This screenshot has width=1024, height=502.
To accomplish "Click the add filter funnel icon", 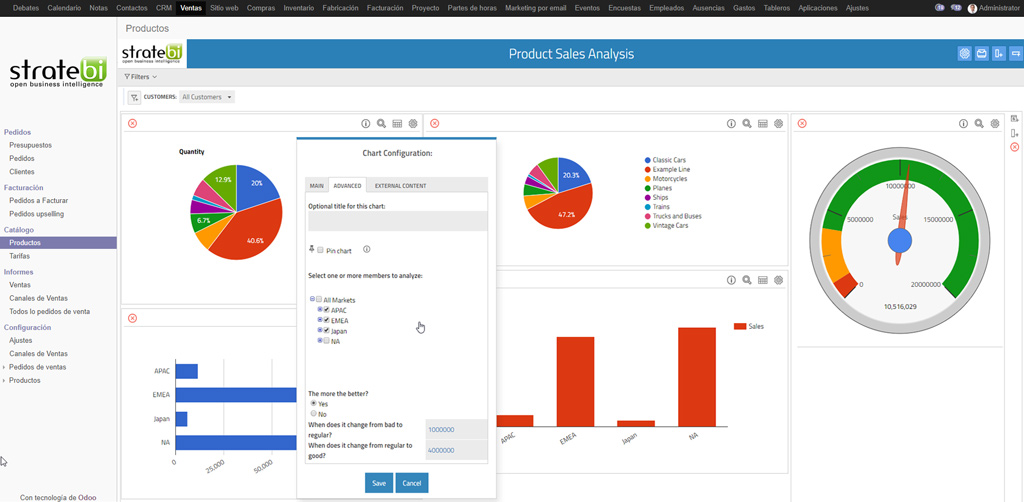I will (134, 97).
